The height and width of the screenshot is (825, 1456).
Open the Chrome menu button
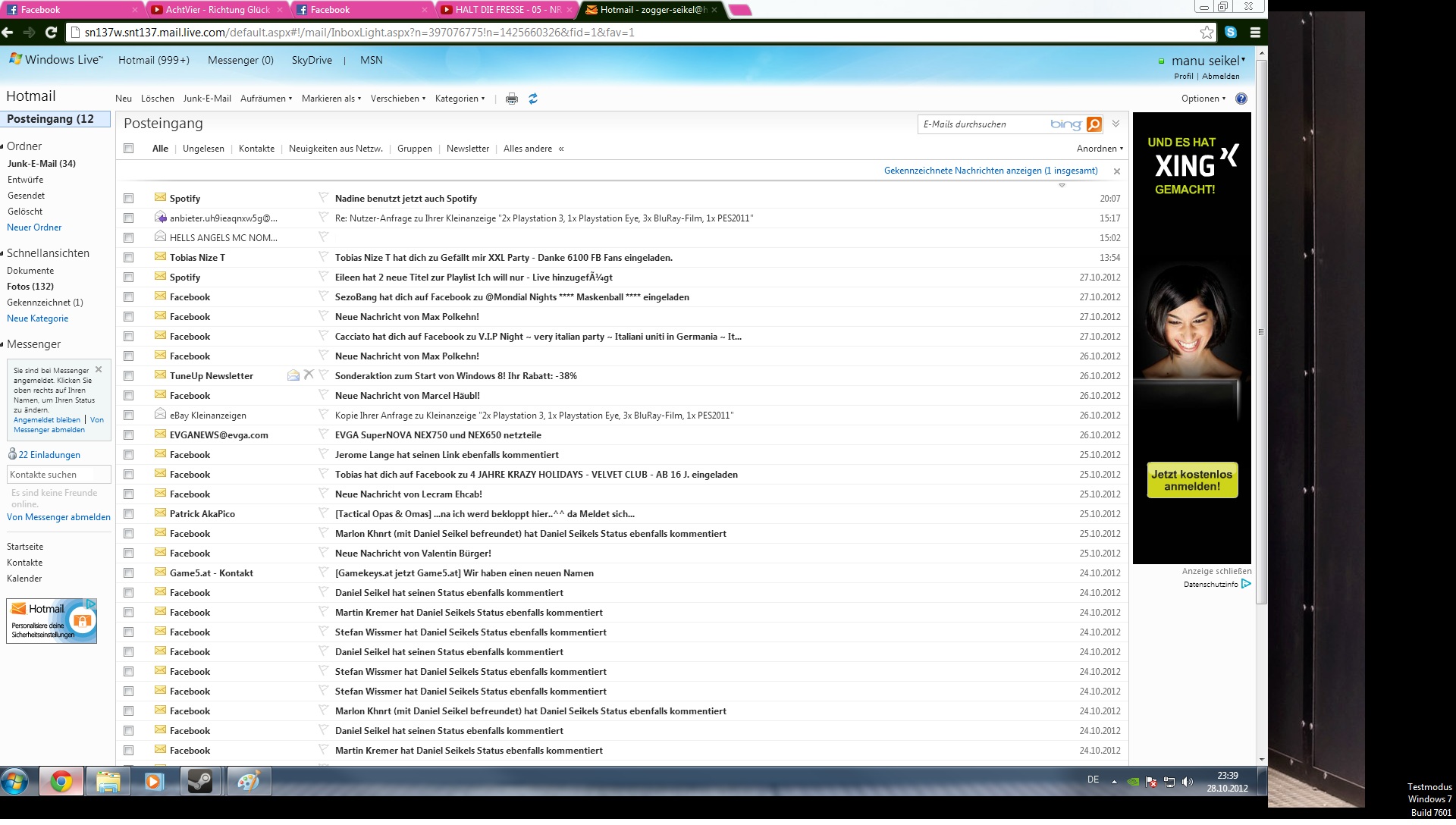point(1255,33)
